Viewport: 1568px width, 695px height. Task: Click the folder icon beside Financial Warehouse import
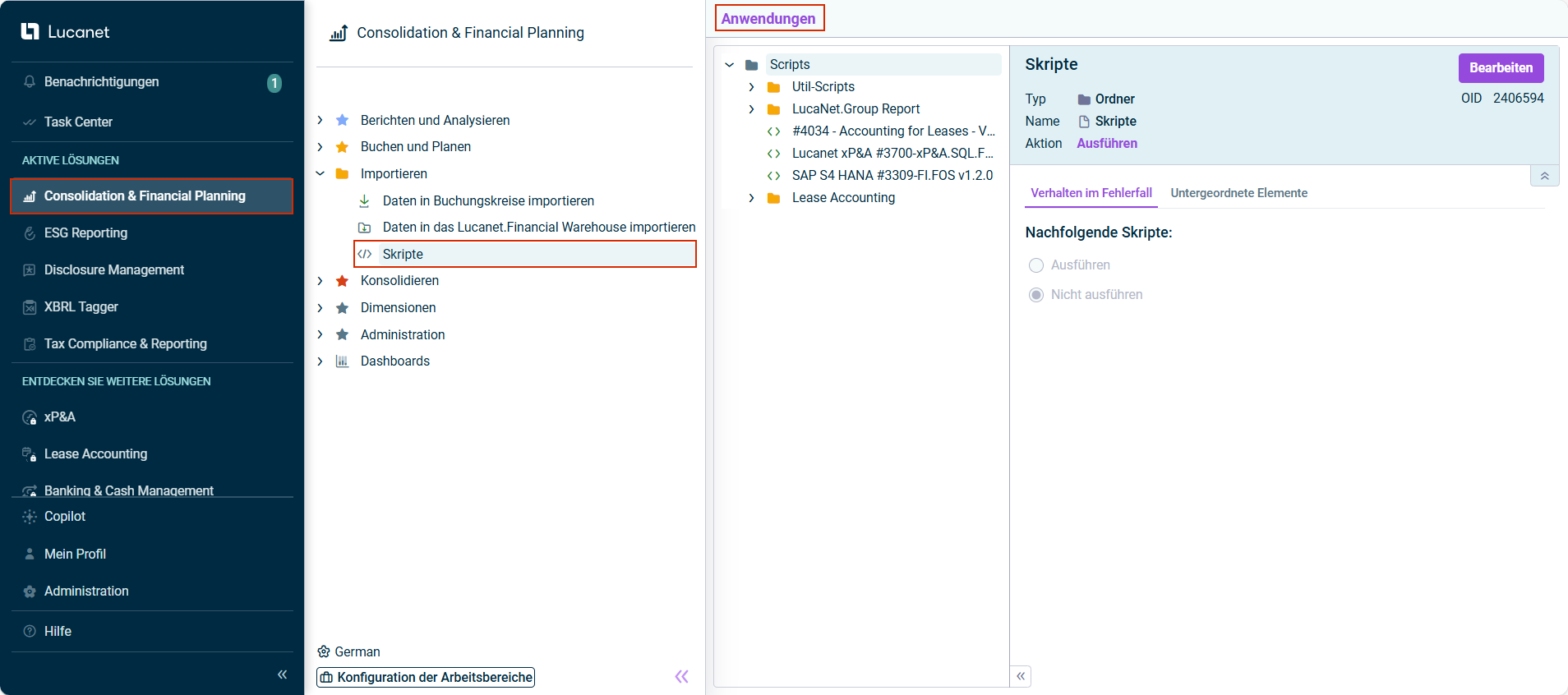(x=364, y=228)
